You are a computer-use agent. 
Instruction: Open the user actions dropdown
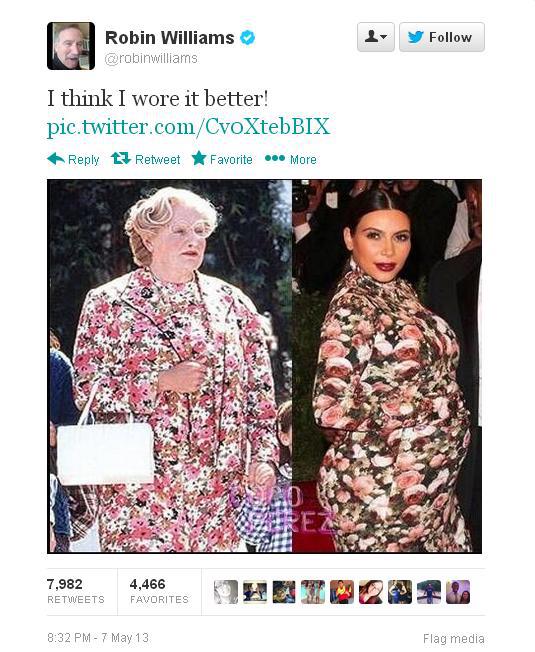(x=376, y=37)
